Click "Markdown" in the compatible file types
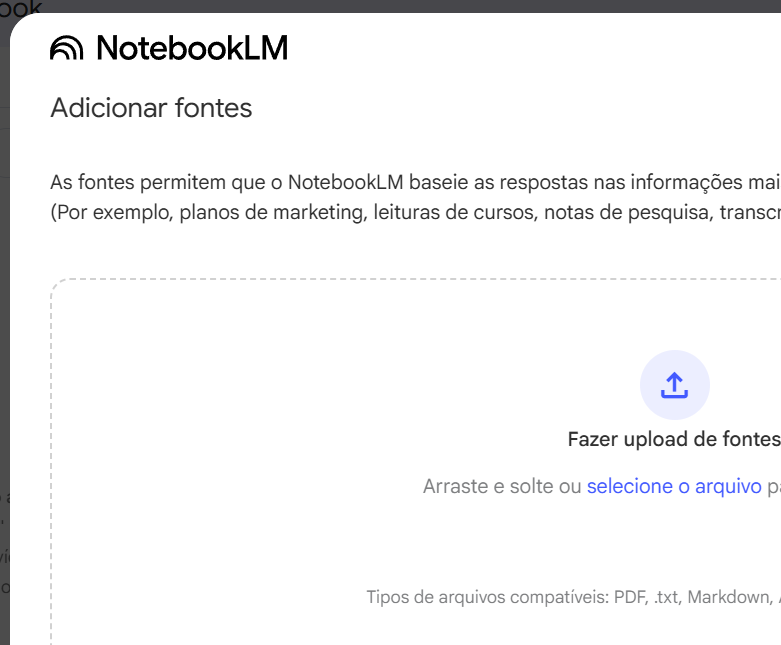This screenshot has width=781, height=645. 727,598
